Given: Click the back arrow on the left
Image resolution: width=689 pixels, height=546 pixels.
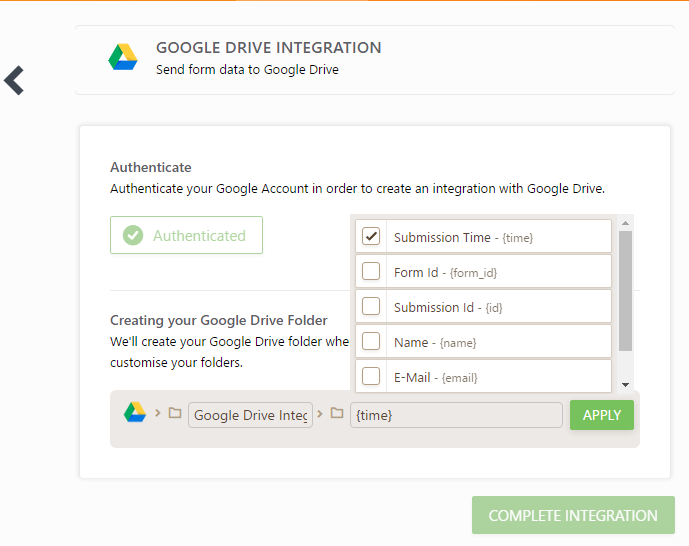Looking at the screenshot, I should coord(14,80).
